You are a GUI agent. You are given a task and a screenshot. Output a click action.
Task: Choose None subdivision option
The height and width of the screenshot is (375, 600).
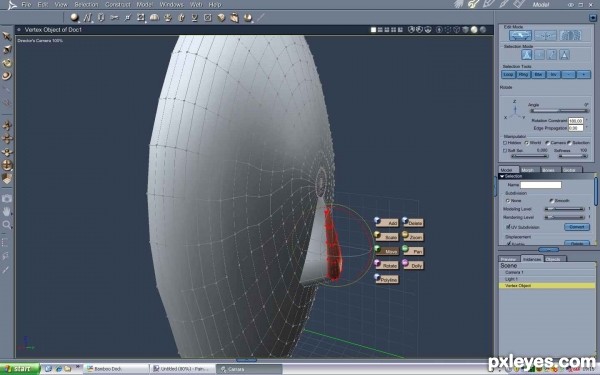point(508,201)
